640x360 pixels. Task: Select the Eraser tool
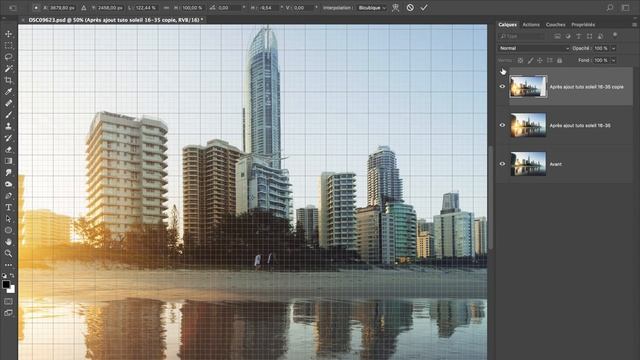point(9,149)
